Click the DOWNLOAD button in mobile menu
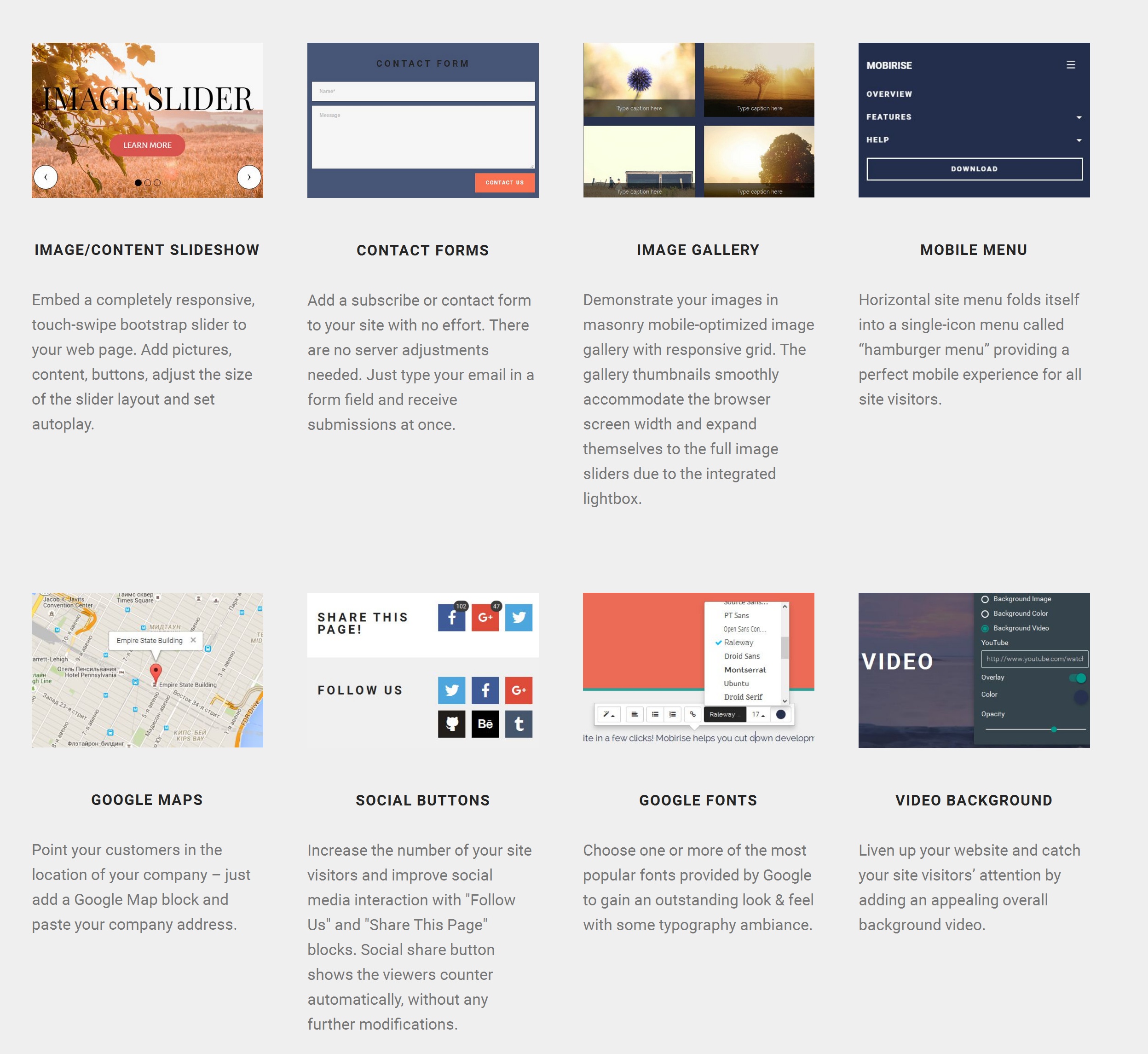 [x=974, y=168]
